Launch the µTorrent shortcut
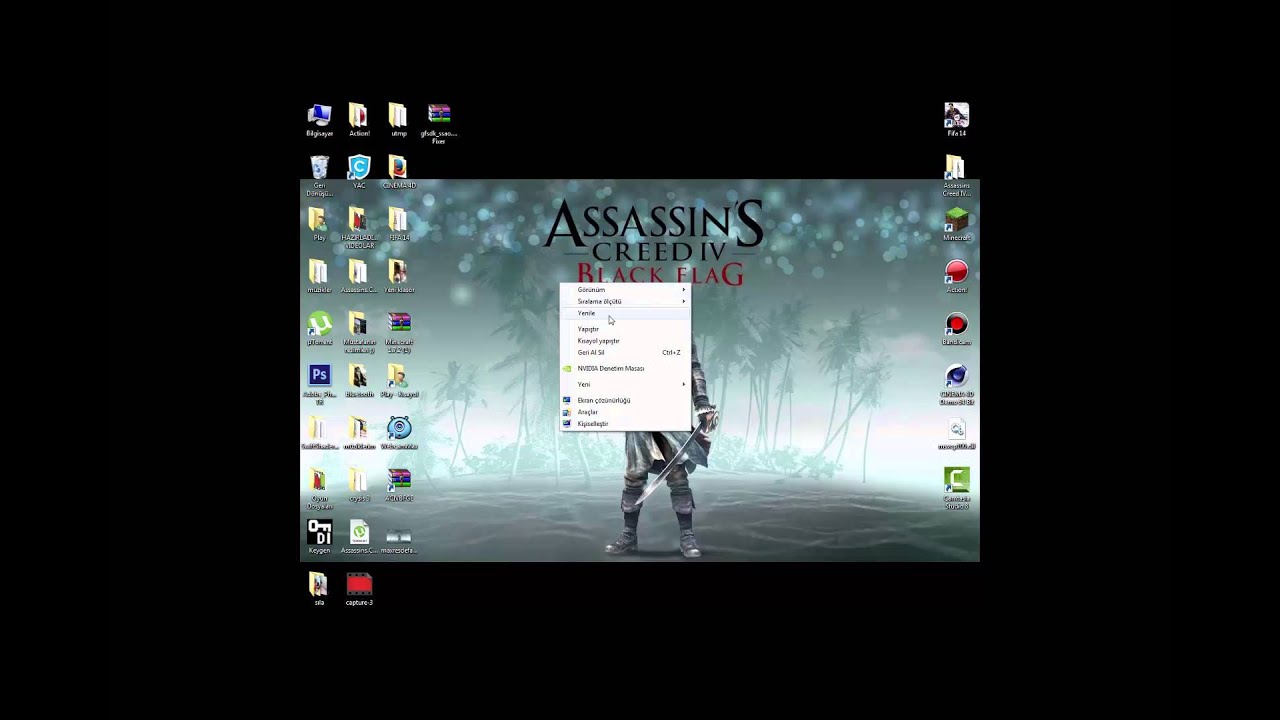 click(319, 328)
